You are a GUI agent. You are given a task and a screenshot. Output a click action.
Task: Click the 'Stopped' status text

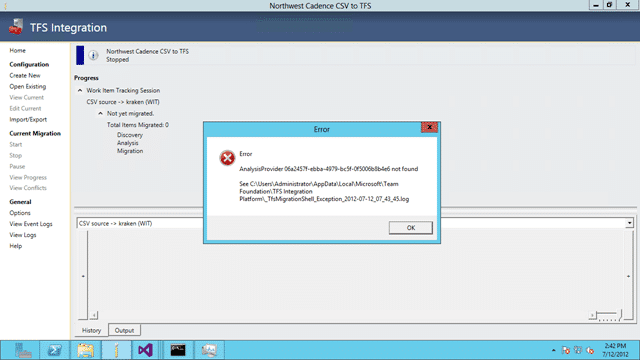(x=118, y=60)
